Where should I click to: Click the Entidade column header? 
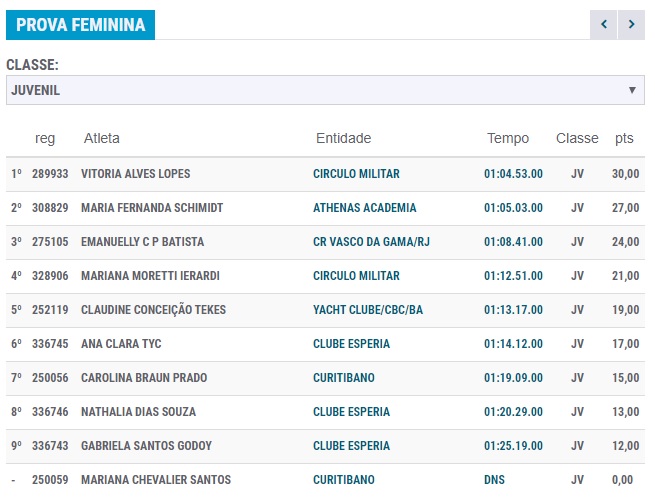click(x=343, y=138)
